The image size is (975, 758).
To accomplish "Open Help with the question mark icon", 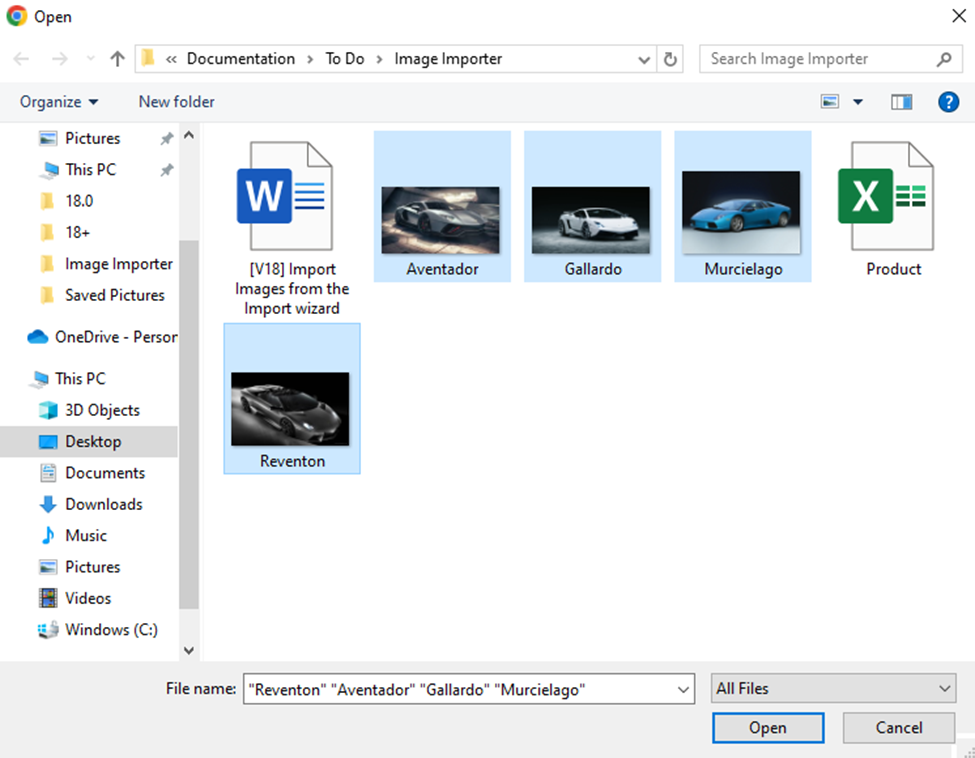I will [x=948, y=102].
